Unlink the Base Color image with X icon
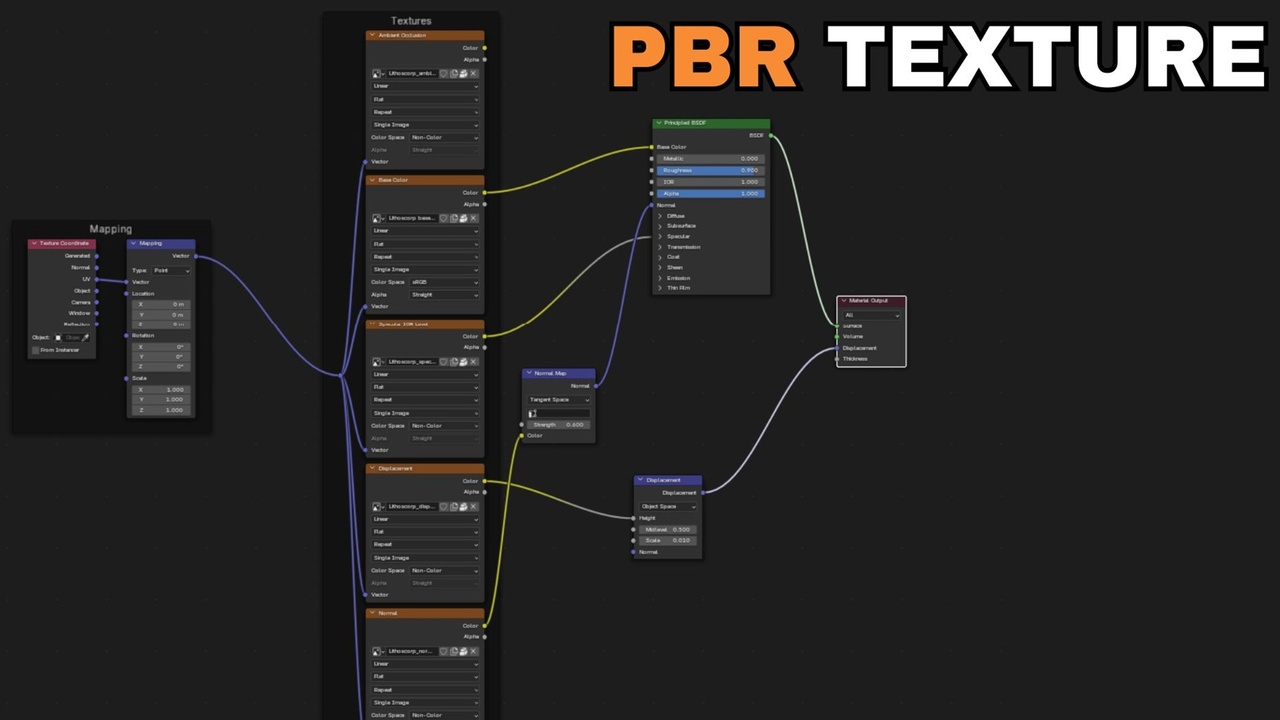The height and width of the screenshot is (720, 1280). 474,218
